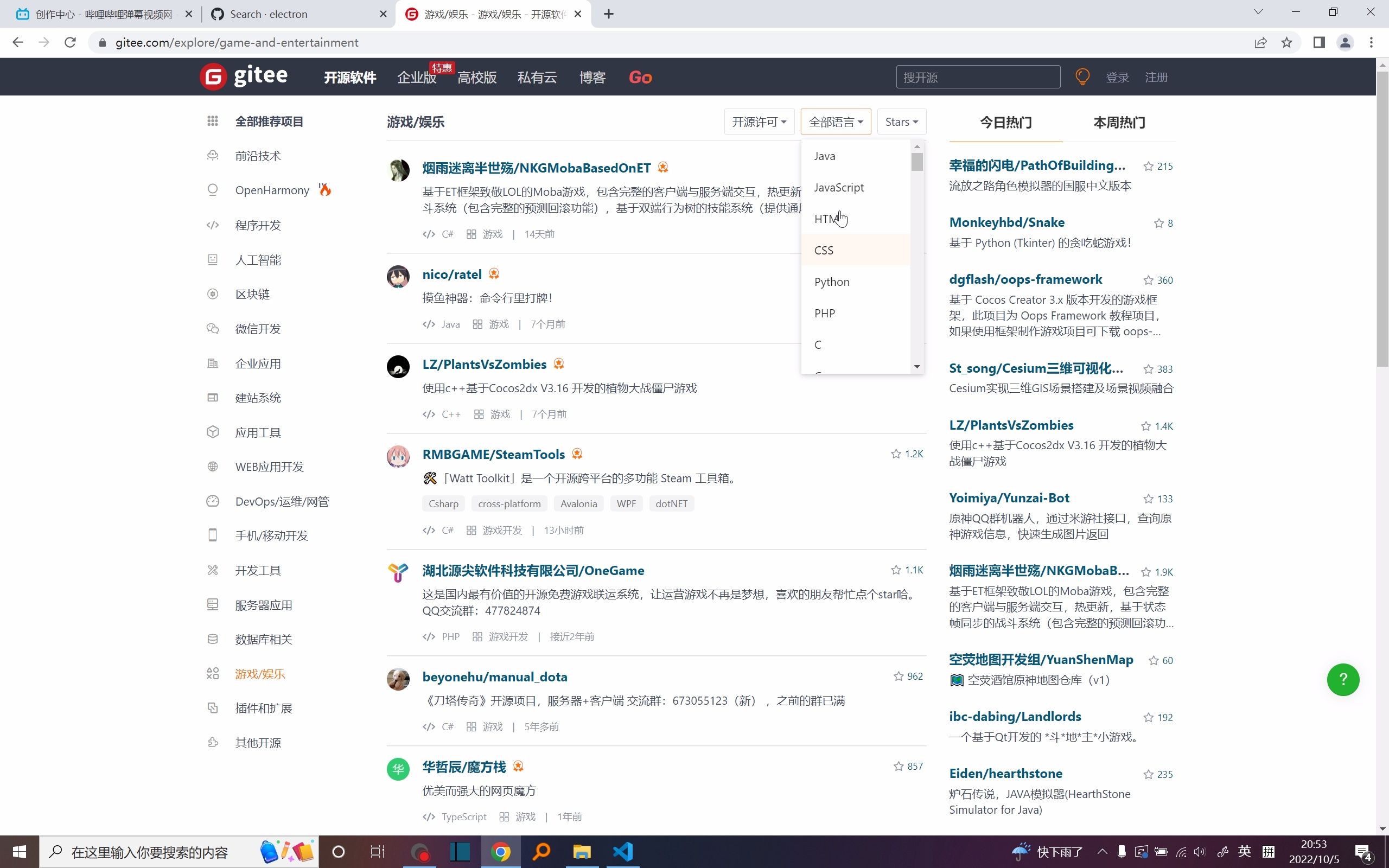The width and height of the screenshot is (1389, 868).
Task: Click 注册 button top right
Action: click(x=1156, y=77)
